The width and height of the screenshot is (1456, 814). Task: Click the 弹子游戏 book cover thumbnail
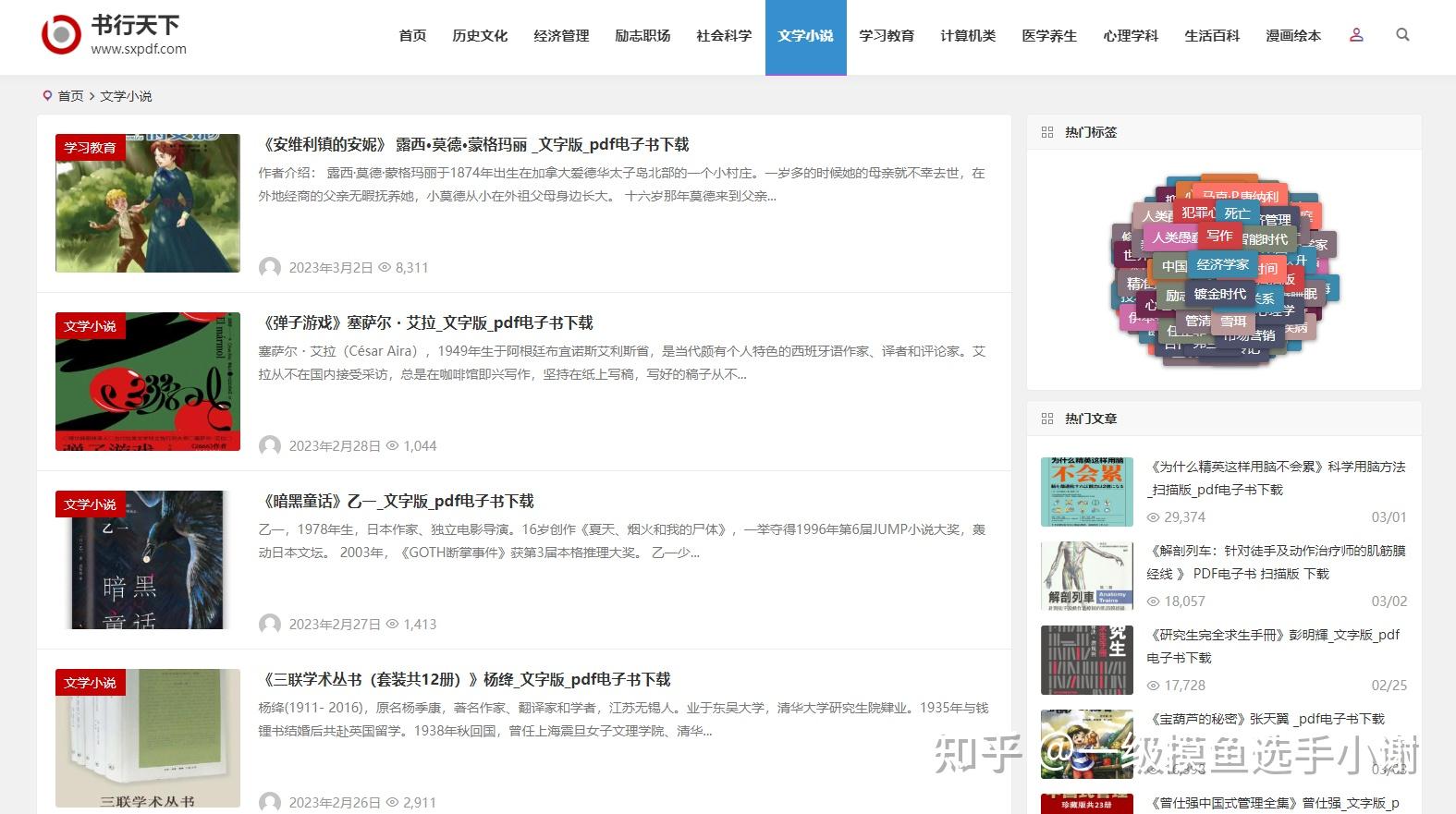click(148, 382)
